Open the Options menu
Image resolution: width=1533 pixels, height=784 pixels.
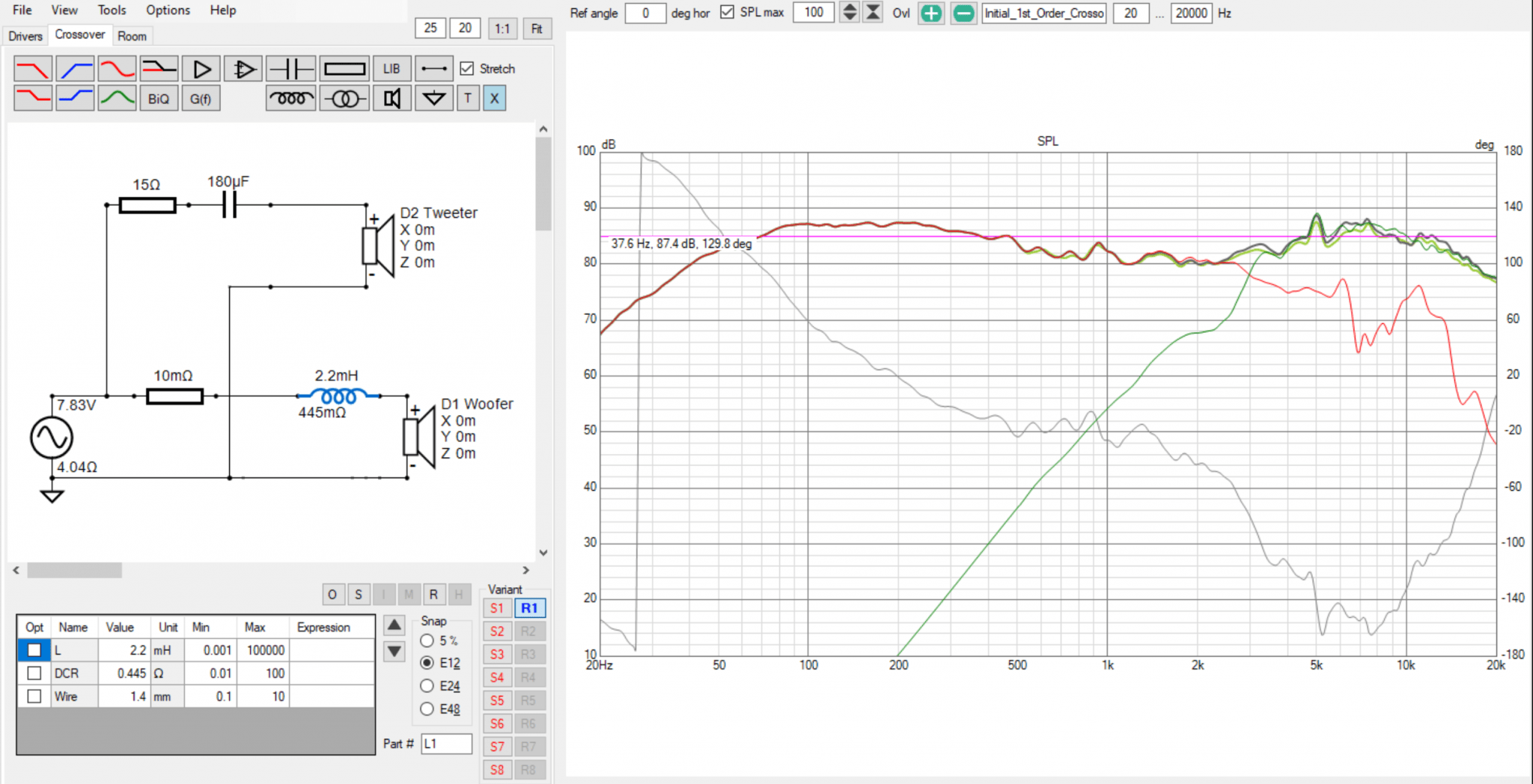pyautogui.click(x=168, y=10)
